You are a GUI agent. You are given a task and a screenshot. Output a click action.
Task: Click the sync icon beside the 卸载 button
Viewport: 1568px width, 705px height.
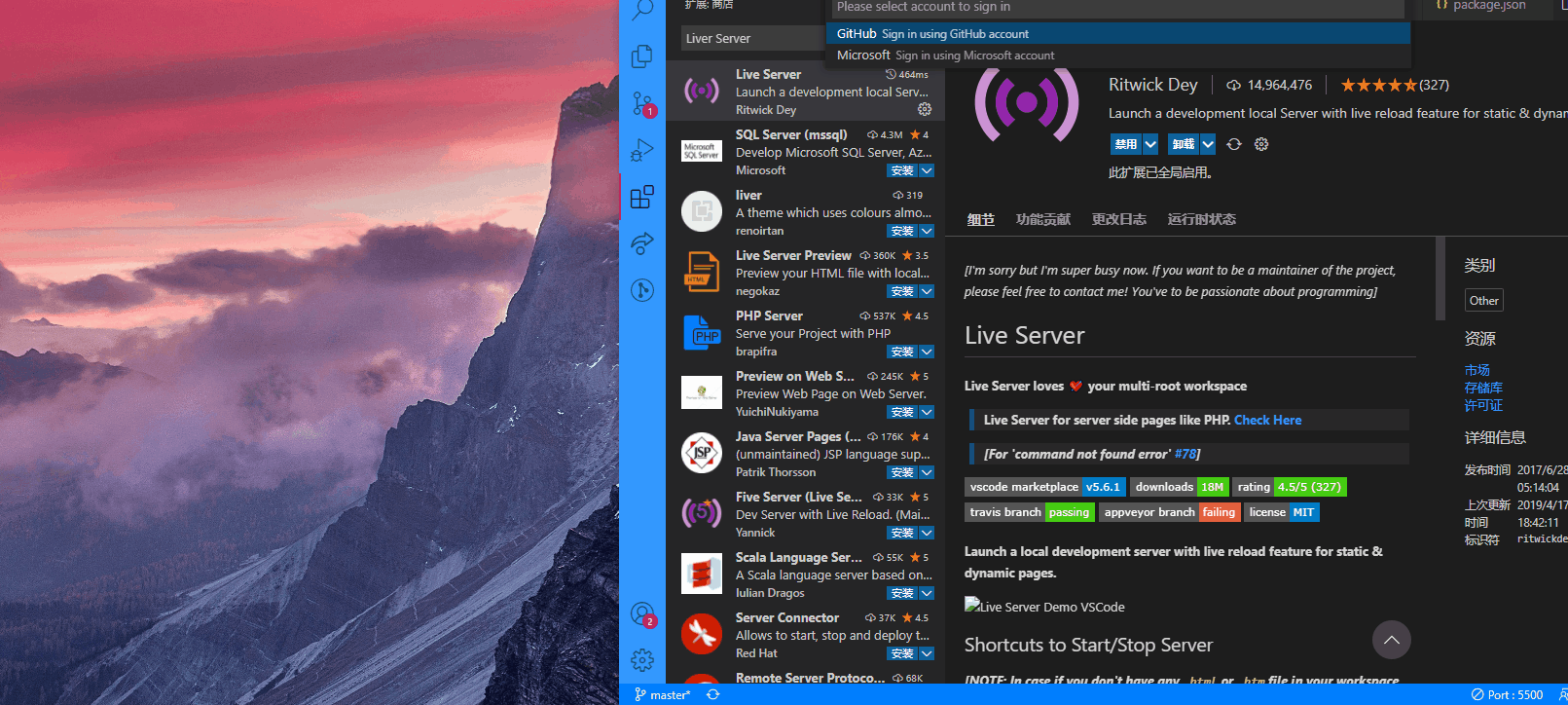(x=1234, y=144)
